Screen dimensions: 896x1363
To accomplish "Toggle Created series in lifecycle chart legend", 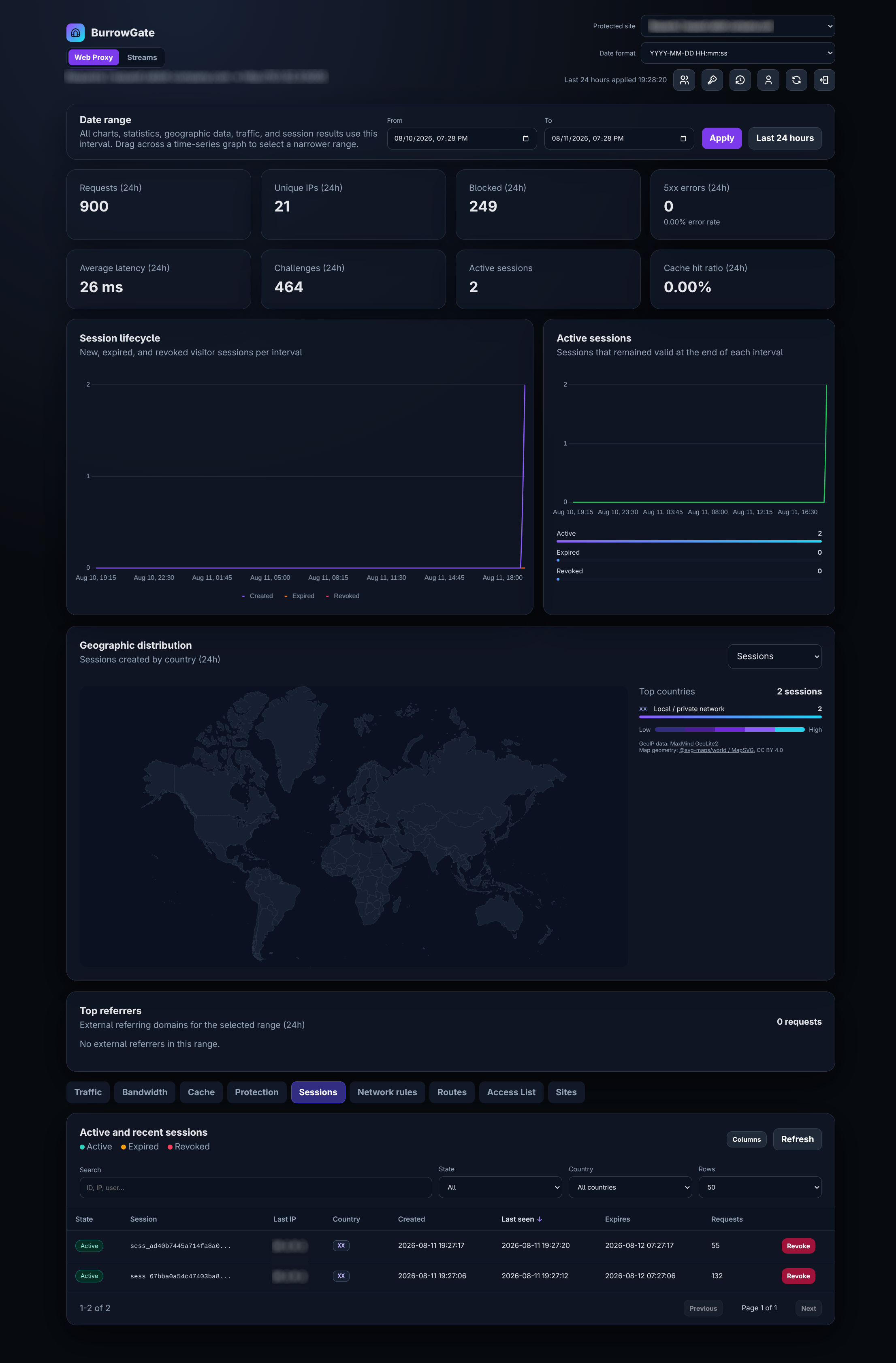I will point(257,596).
